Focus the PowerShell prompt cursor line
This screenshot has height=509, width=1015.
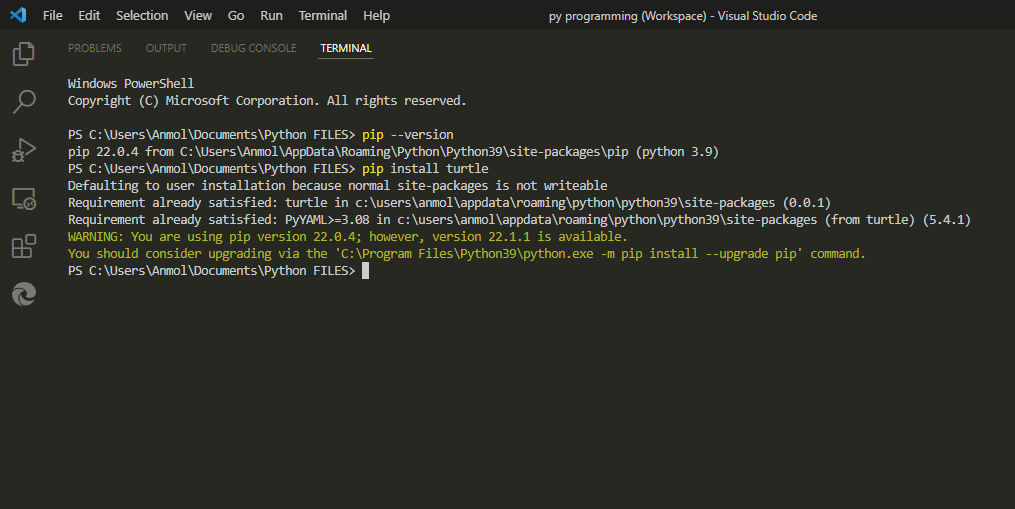(366, 271)
